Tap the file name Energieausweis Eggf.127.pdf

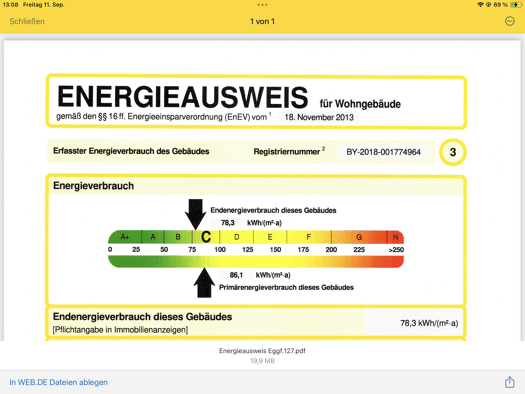point(262,351)
